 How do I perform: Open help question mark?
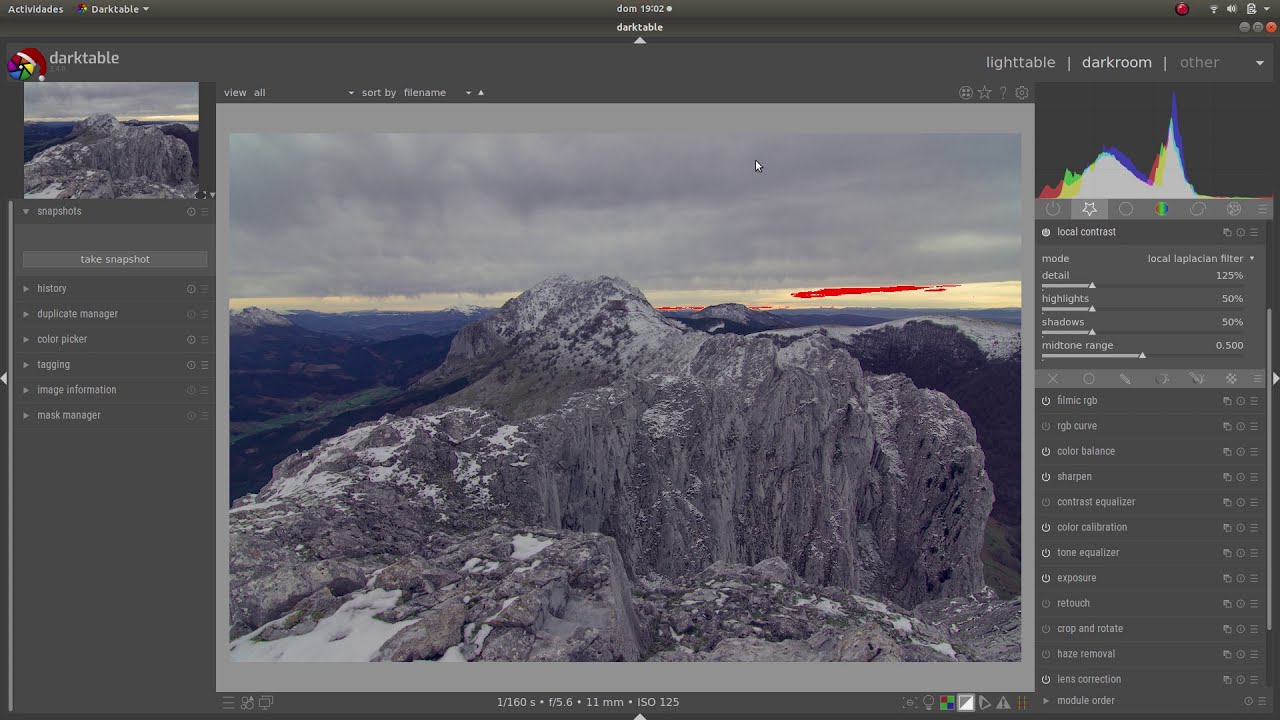(x=1003, y=93)
